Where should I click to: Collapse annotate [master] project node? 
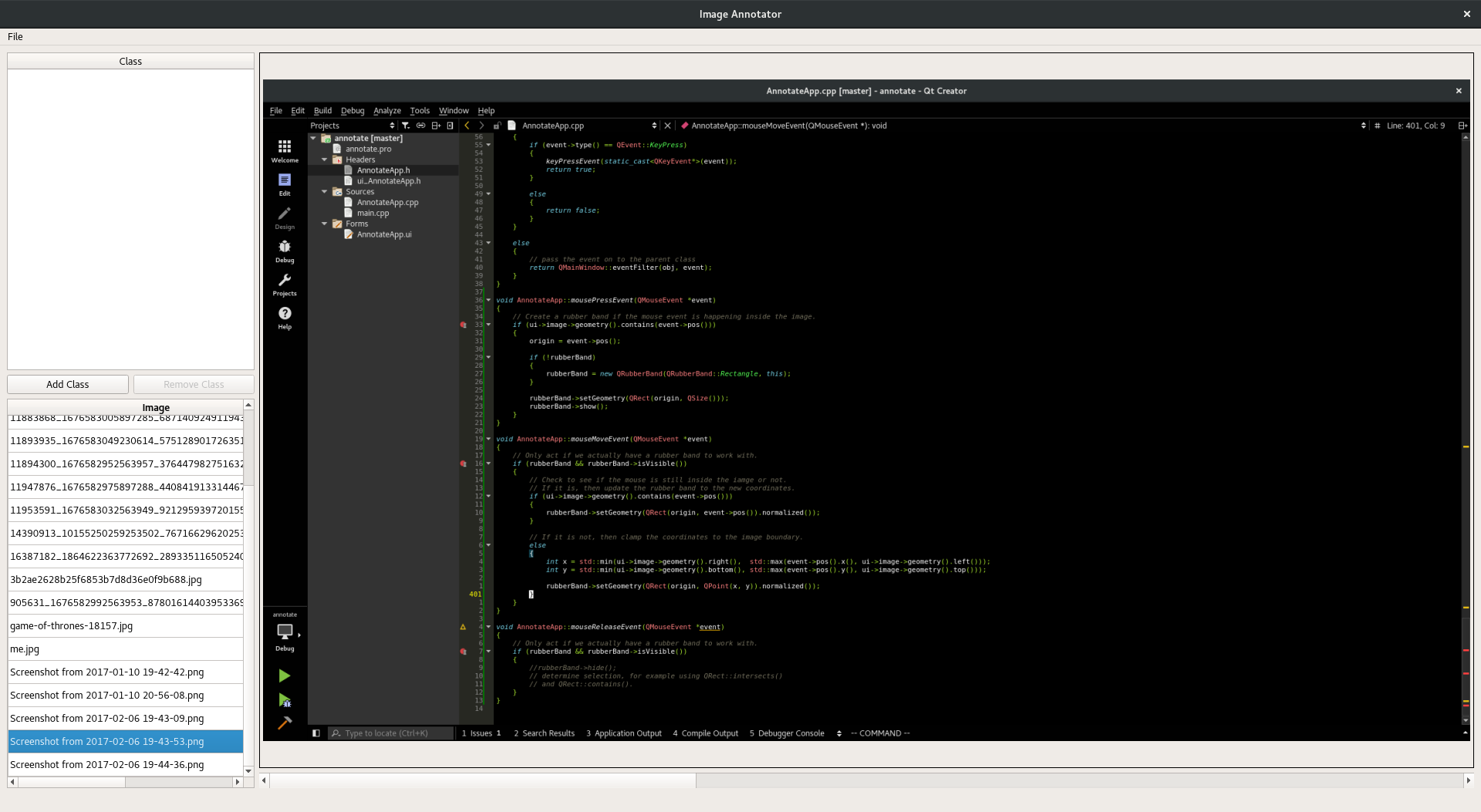[x=313, y=138]
